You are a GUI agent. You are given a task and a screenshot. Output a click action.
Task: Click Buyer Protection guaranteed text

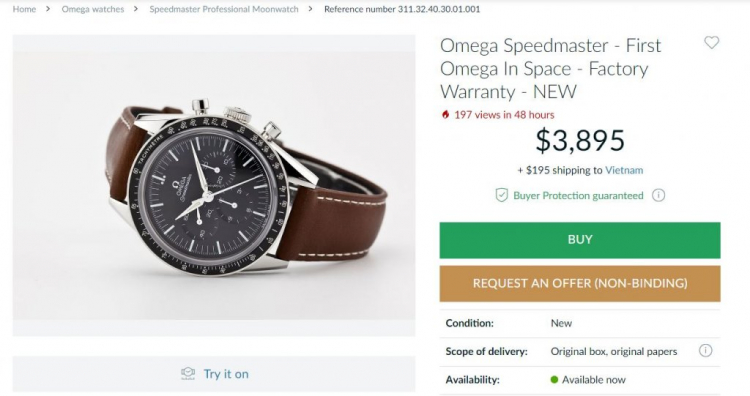[x=578, y=196]
